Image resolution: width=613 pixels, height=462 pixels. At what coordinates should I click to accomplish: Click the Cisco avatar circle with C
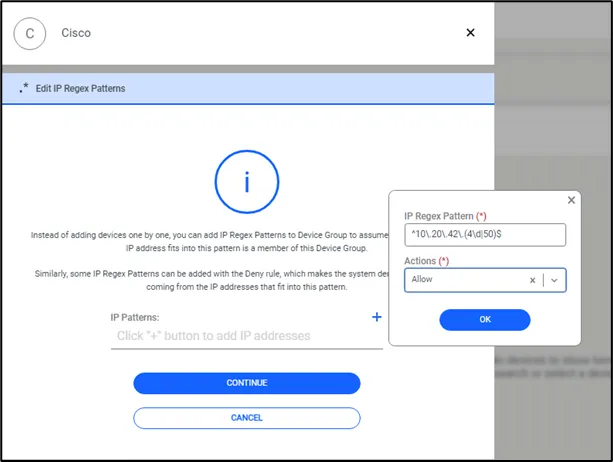pos(30,34)
